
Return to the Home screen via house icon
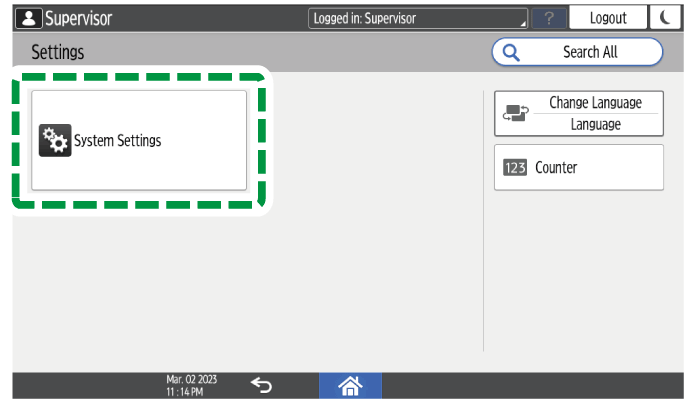[x=350, y=385]
